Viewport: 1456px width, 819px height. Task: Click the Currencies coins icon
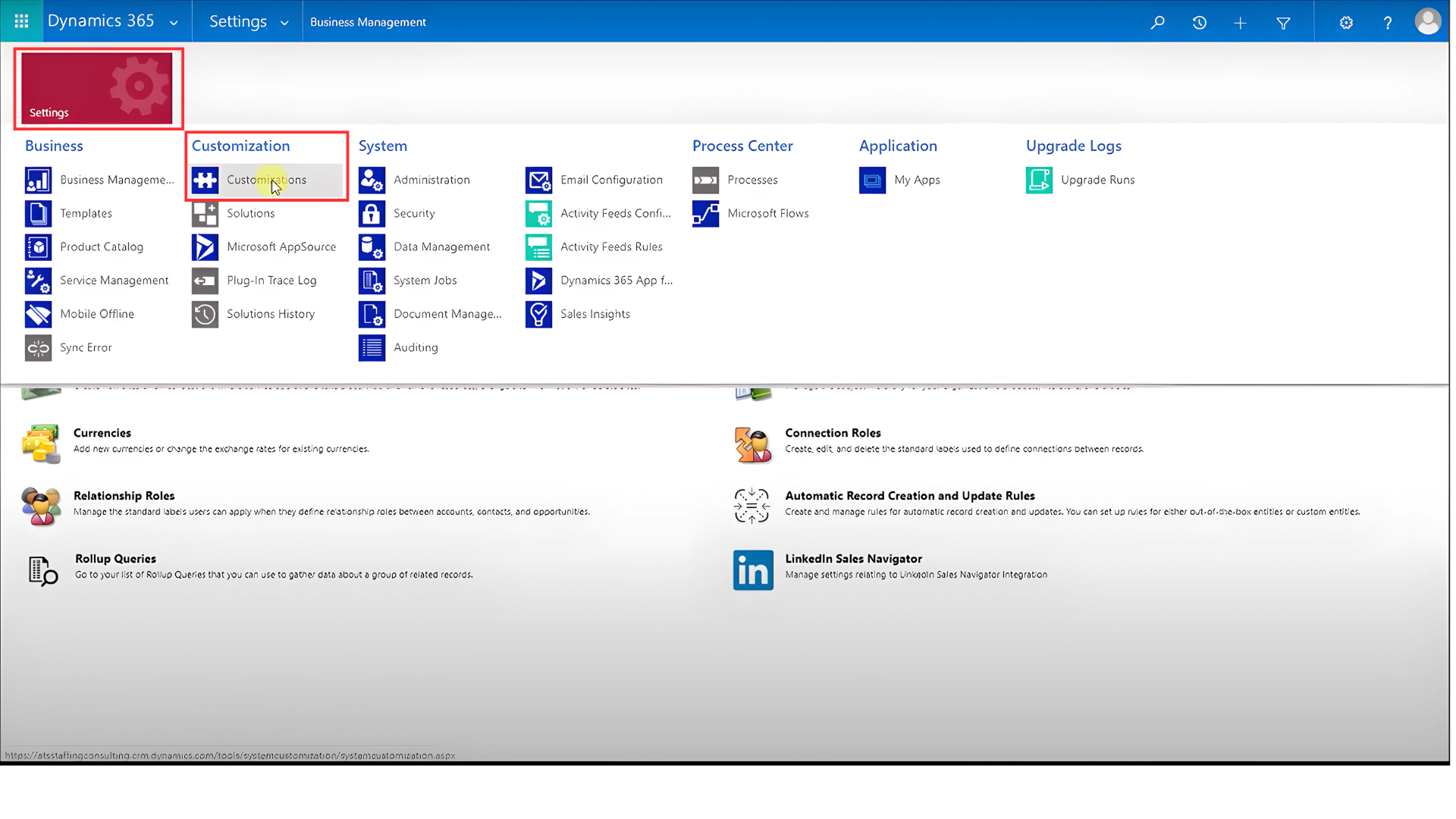[x=41, y=444]
